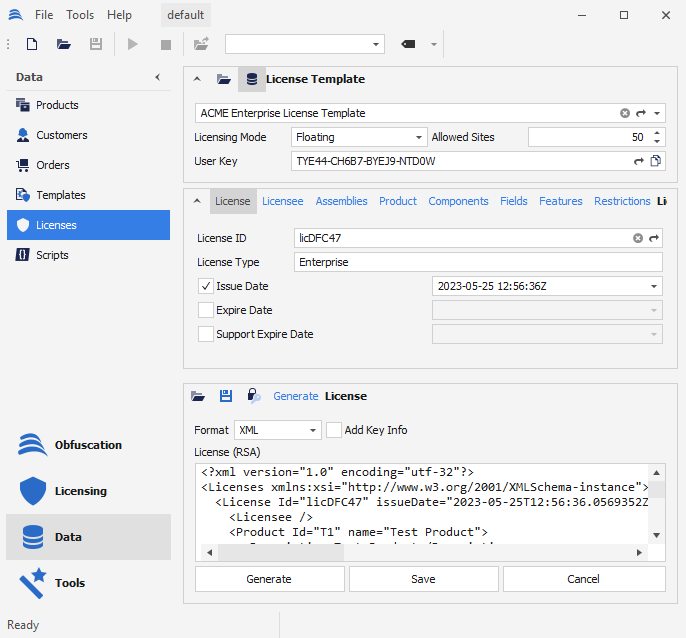
Task: Open the Licensing Mode dropdown
Action: tap(419, 137)
